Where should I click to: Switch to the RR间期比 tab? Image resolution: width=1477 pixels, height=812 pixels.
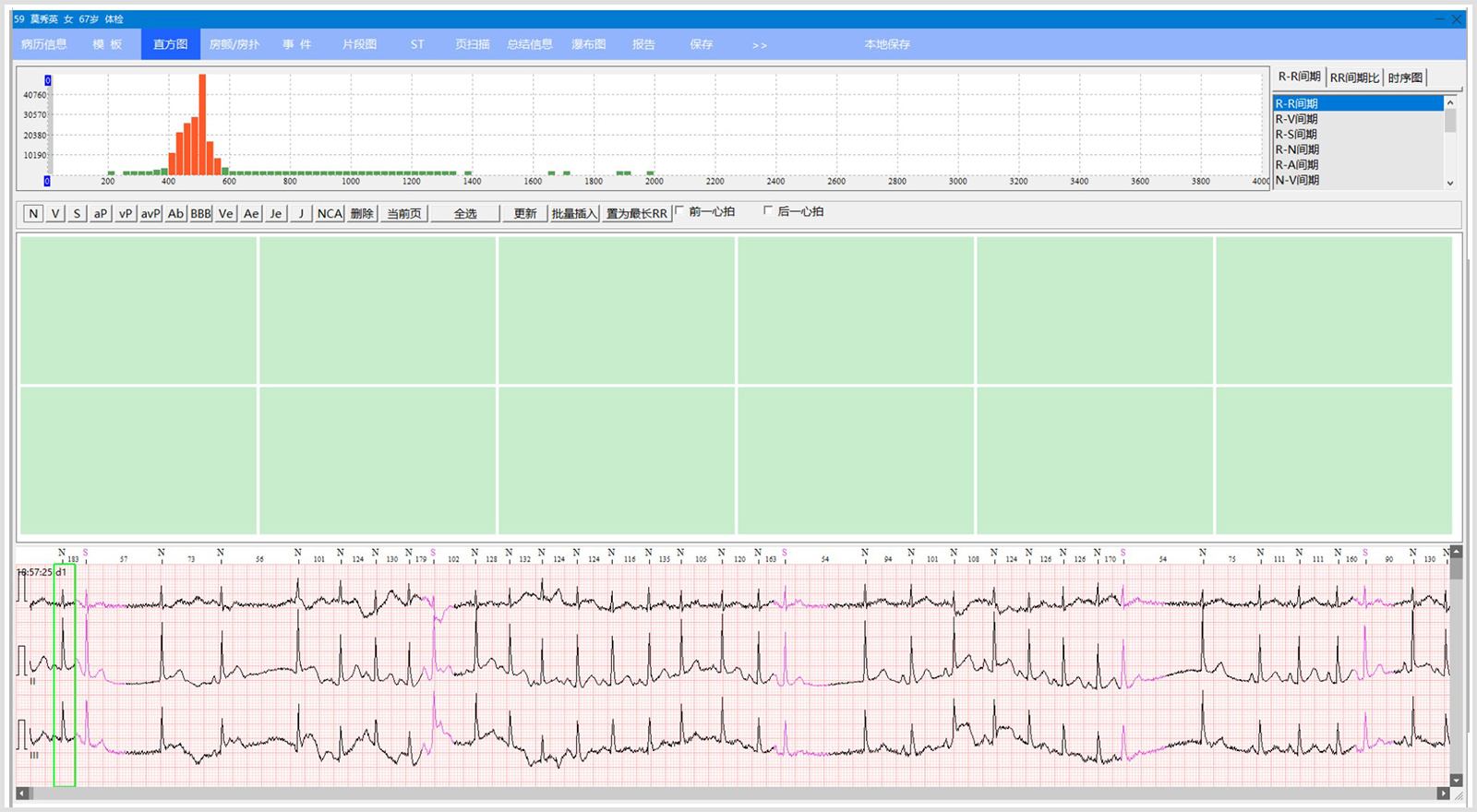(x=1354, y=78)
